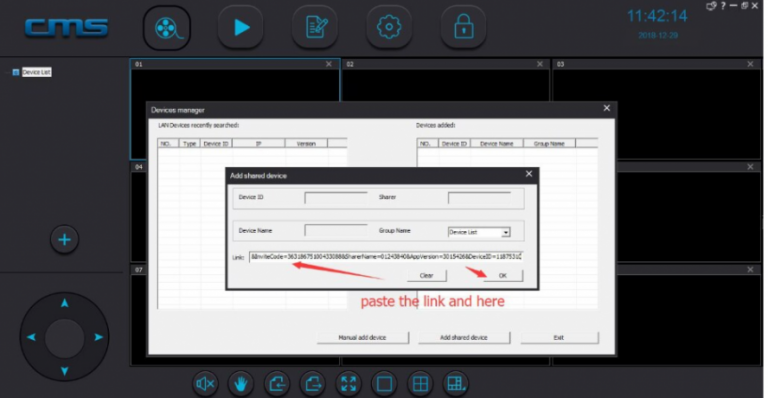This screenshot has height=398, width=768.
Task: Click the IP column header in LAN devices
Action: pyautogui.click(x=259, y=143)
